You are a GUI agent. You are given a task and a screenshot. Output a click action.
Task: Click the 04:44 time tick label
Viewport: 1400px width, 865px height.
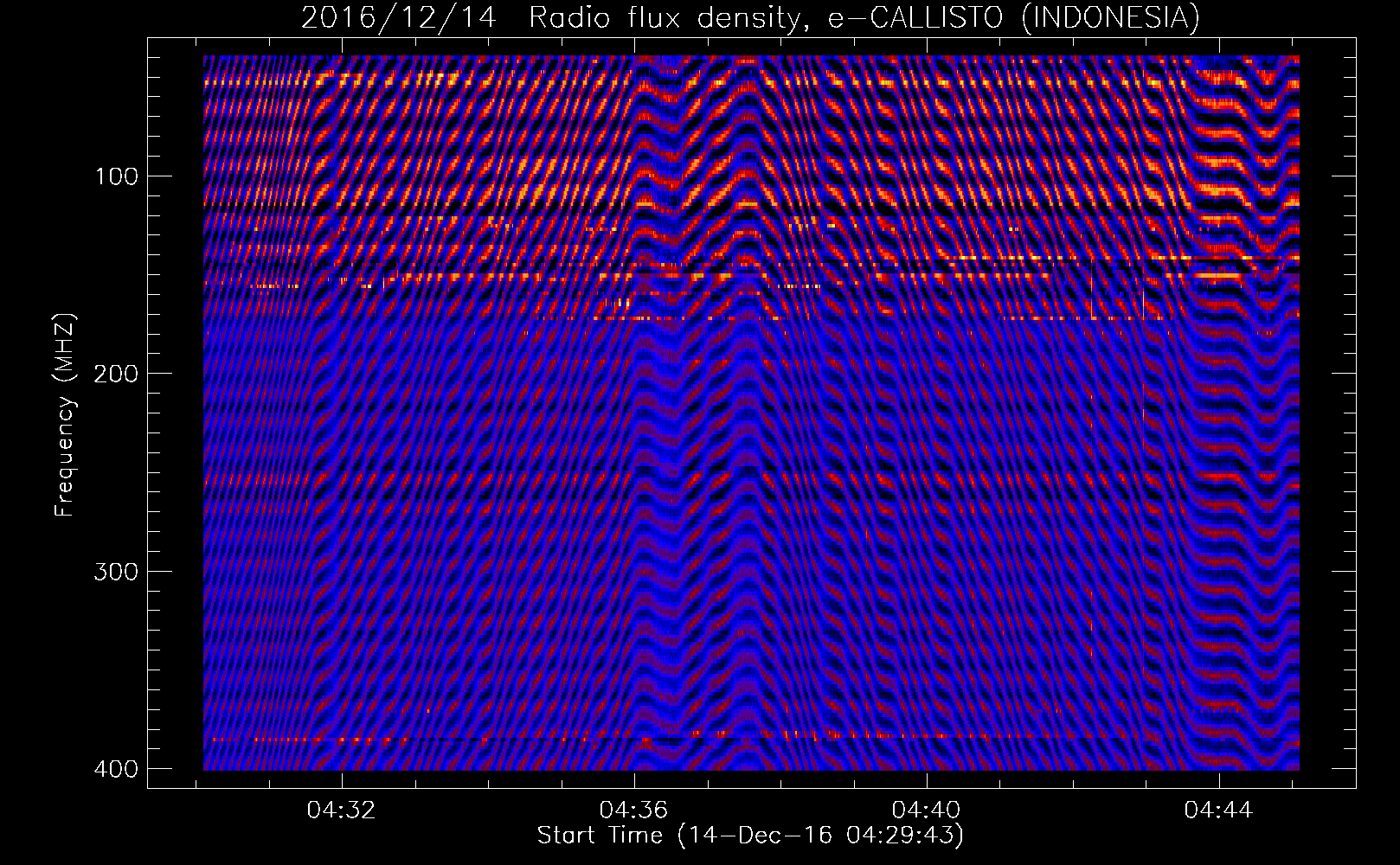1218,811
